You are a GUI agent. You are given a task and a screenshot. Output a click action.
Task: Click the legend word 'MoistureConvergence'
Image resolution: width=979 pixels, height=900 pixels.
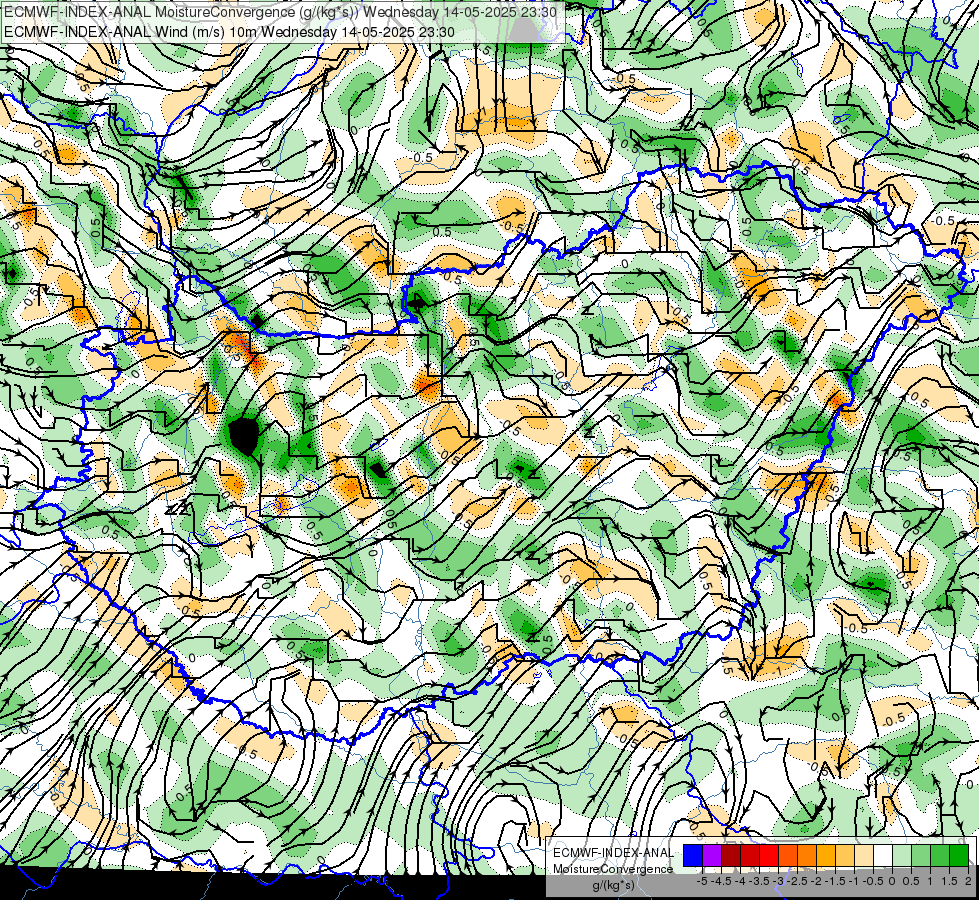[613, 869]
